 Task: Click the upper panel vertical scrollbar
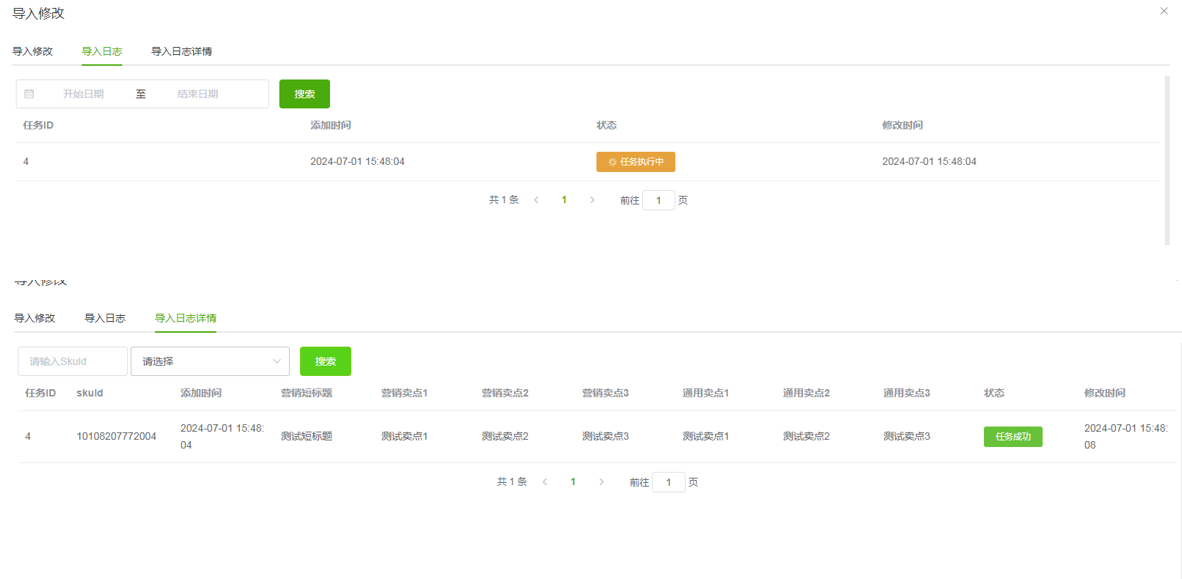tap(1167, 160)
